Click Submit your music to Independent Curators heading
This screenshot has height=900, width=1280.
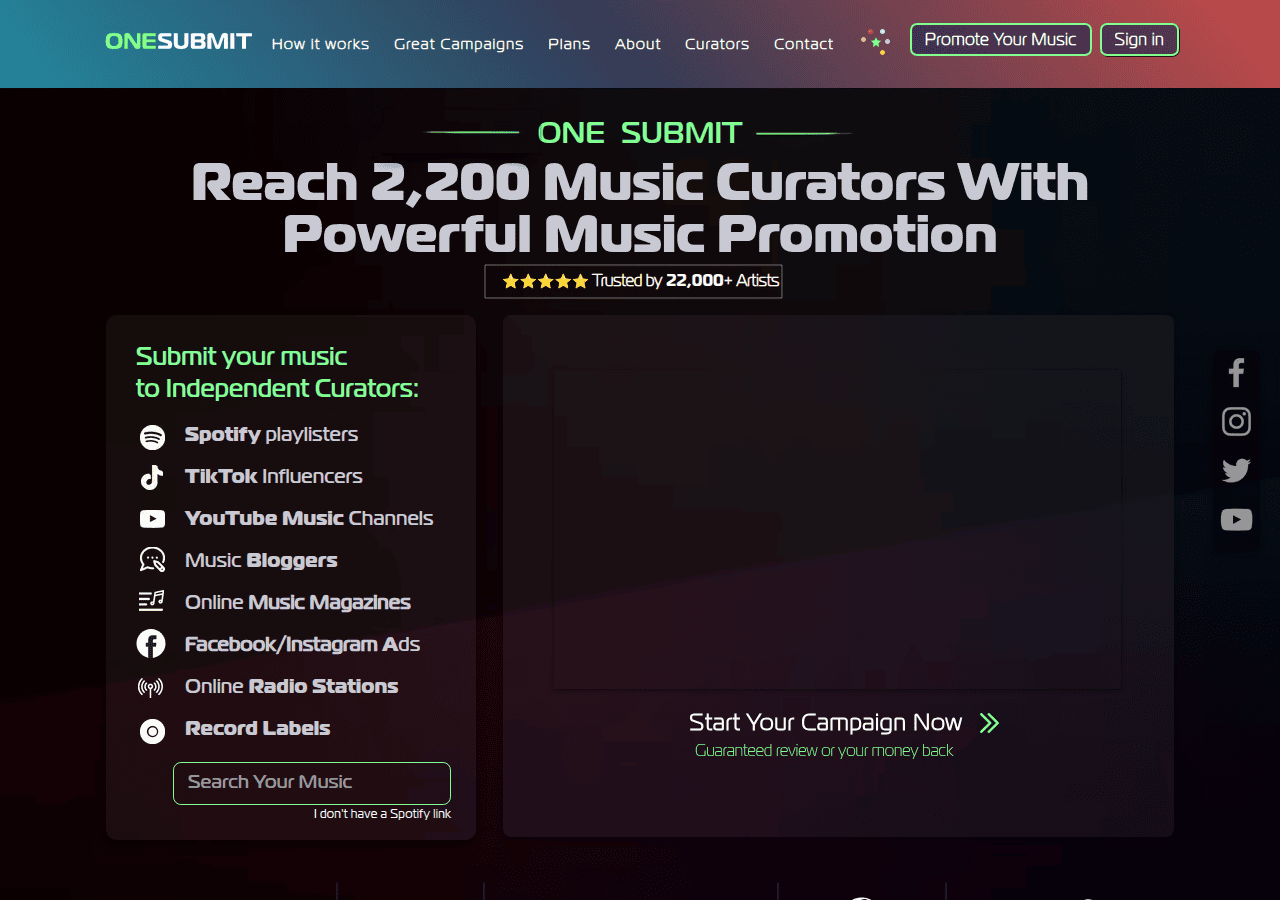pyautogui.click(x=277, y=372)
